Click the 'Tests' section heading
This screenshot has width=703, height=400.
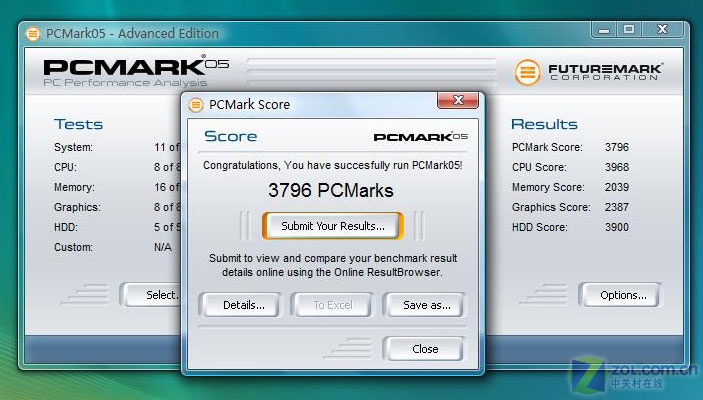coord(78,124)
